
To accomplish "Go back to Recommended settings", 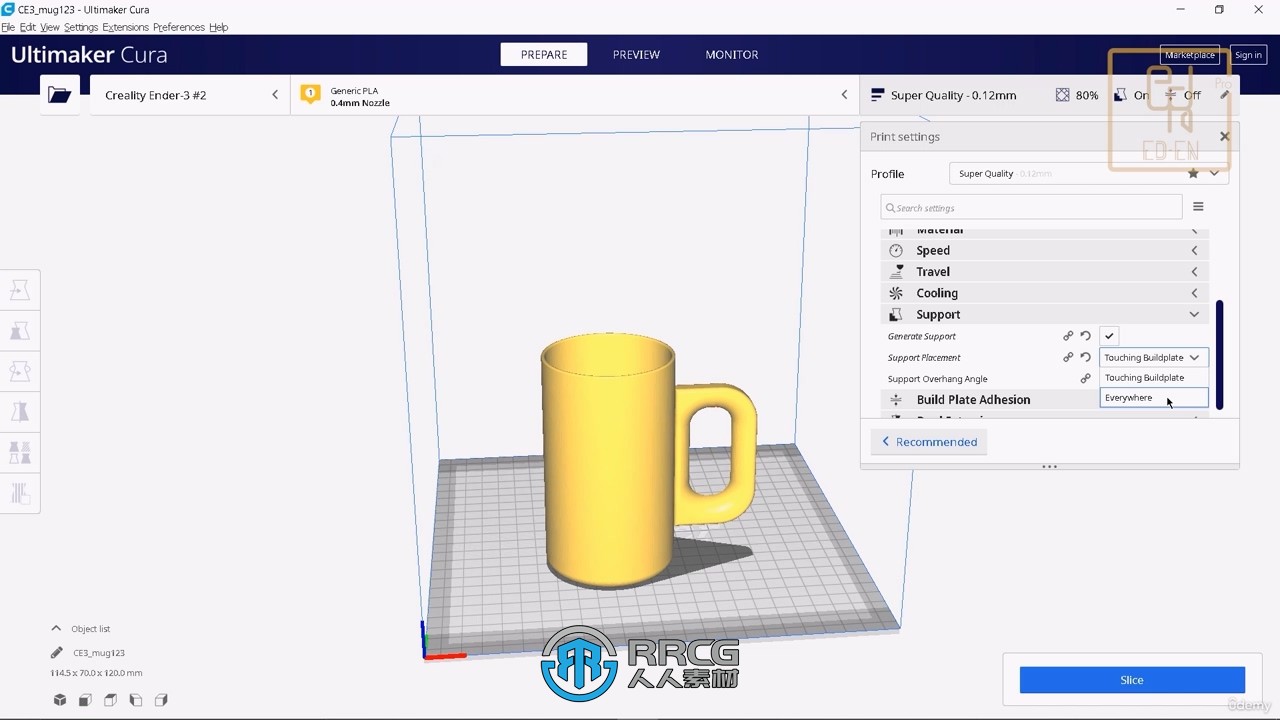I will 929,442.
